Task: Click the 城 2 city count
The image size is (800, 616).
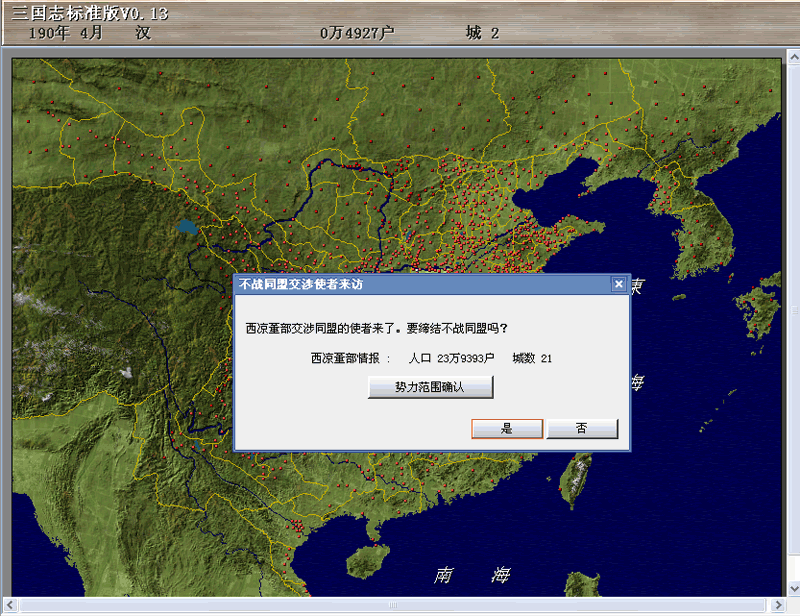Action: (x=482, y=33)
